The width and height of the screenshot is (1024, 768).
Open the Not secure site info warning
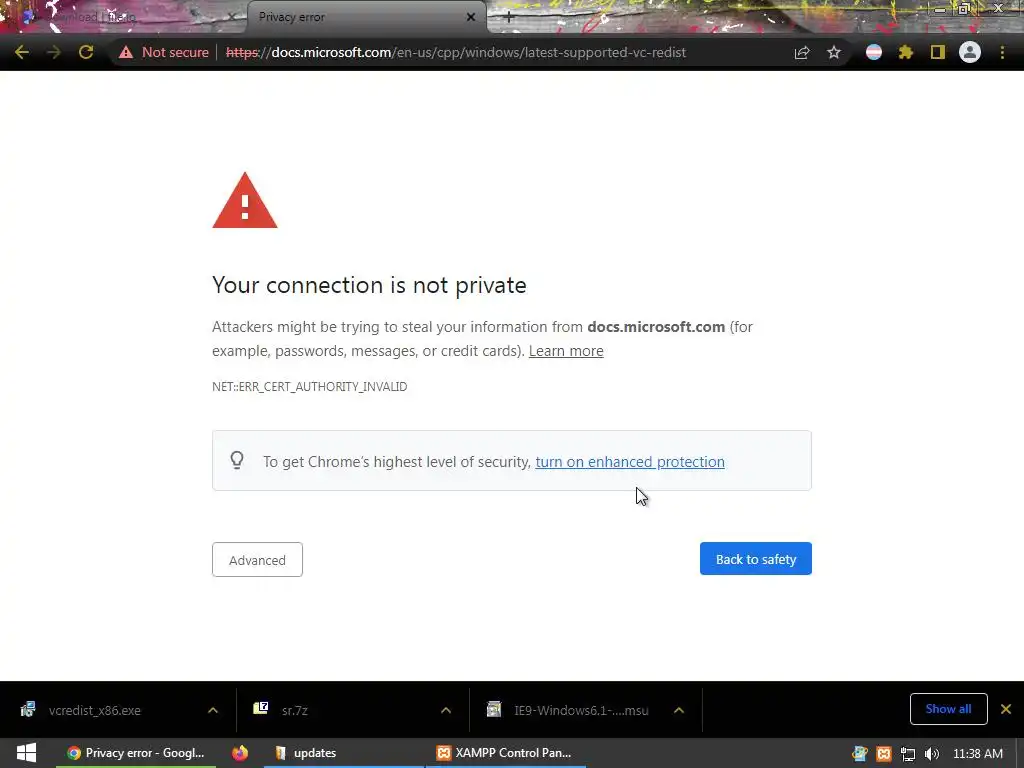tap(163, 52)
